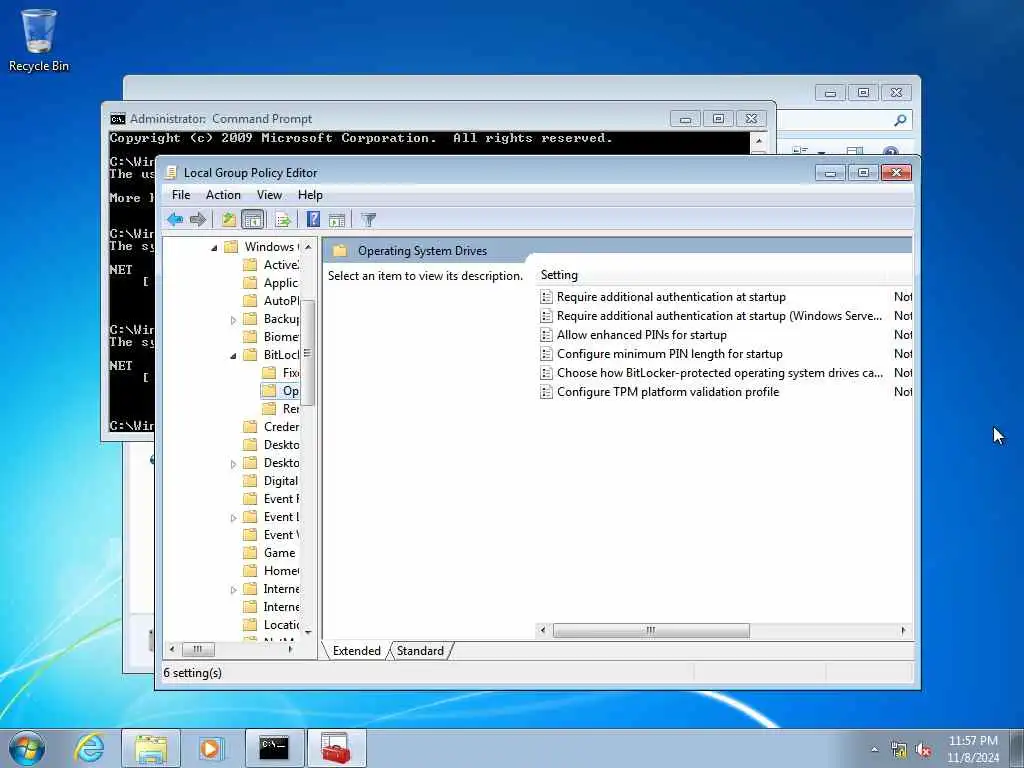Click the settings list scroll right arrow
The width and height of the screenshot is (1024, 768).
pos(903,630)
